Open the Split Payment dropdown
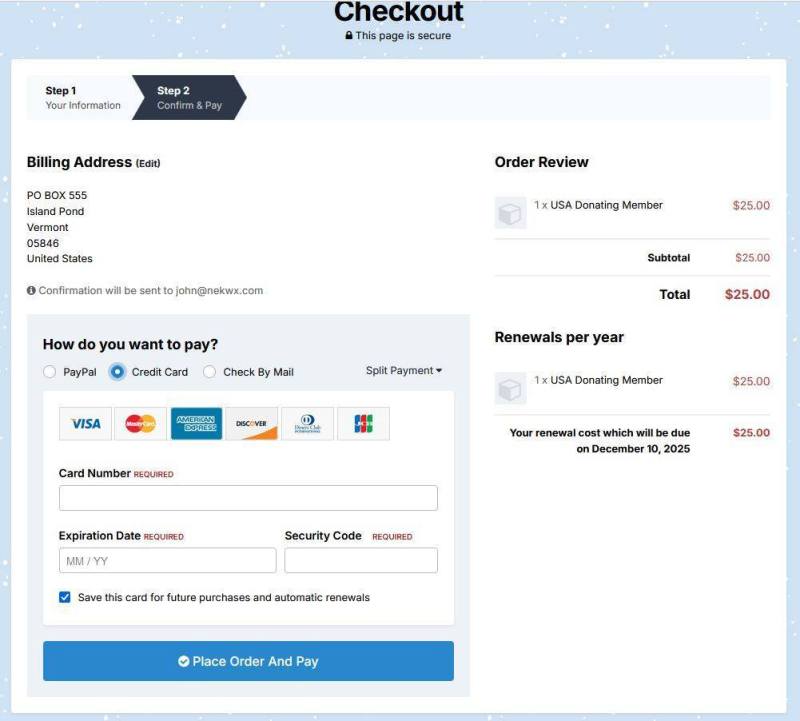This screenshot has width=800, height=721. click(404, 370)
